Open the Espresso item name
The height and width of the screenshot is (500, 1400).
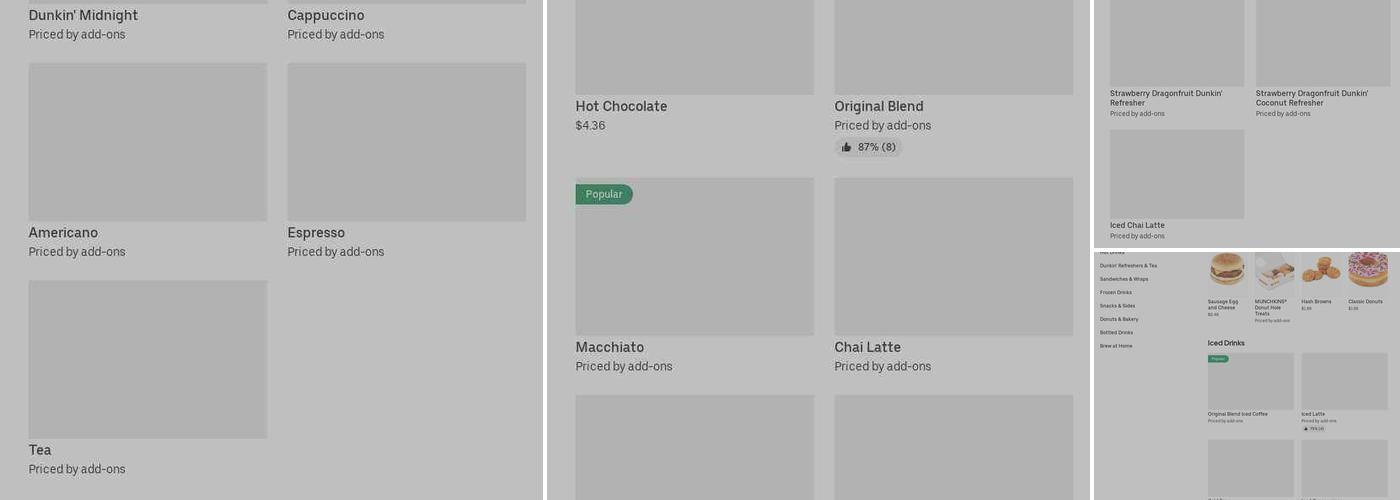click(x=316, y=233)
